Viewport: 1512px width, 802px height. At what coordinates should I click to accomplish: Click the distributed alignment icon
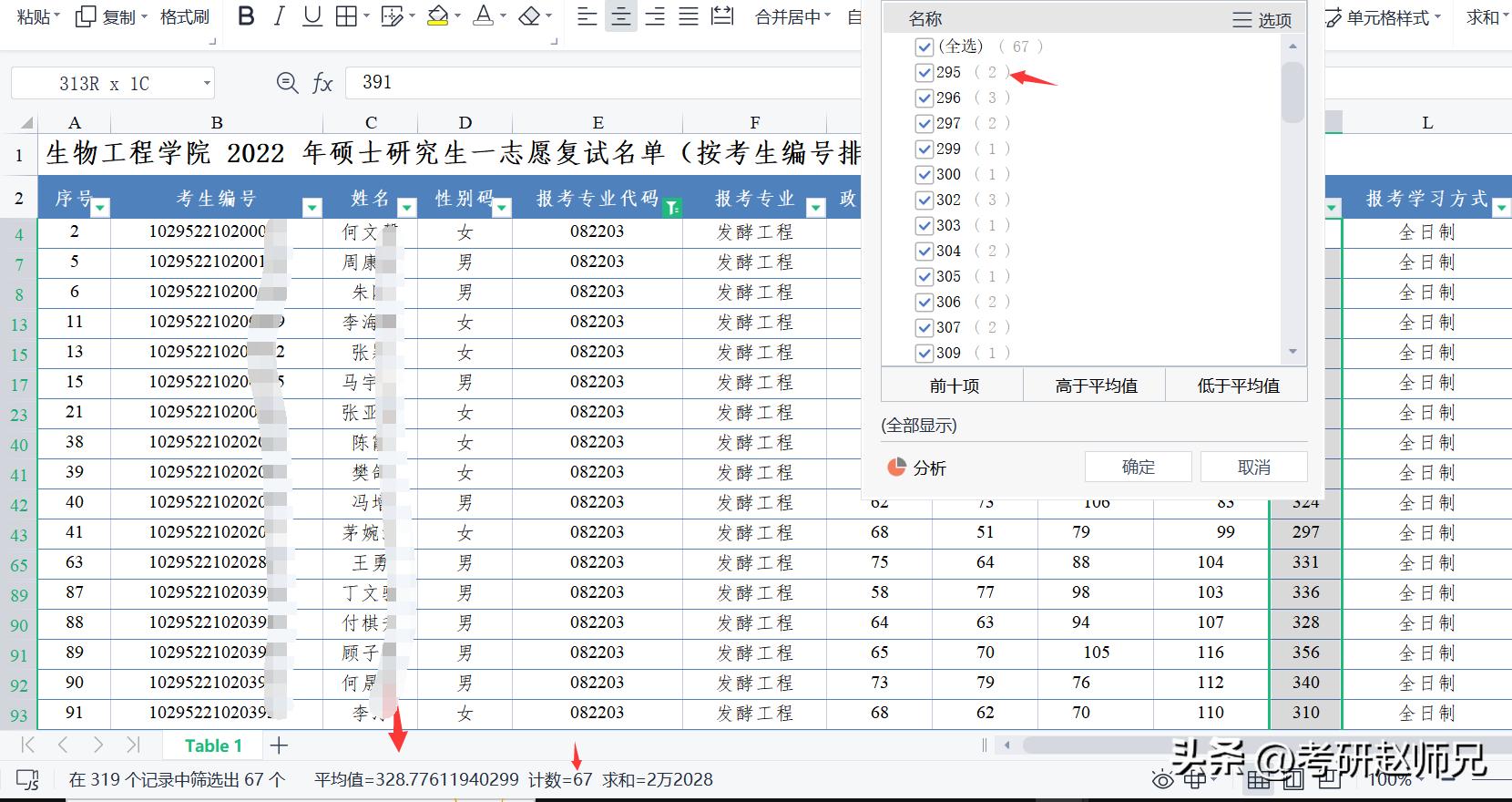coord(722,16)
